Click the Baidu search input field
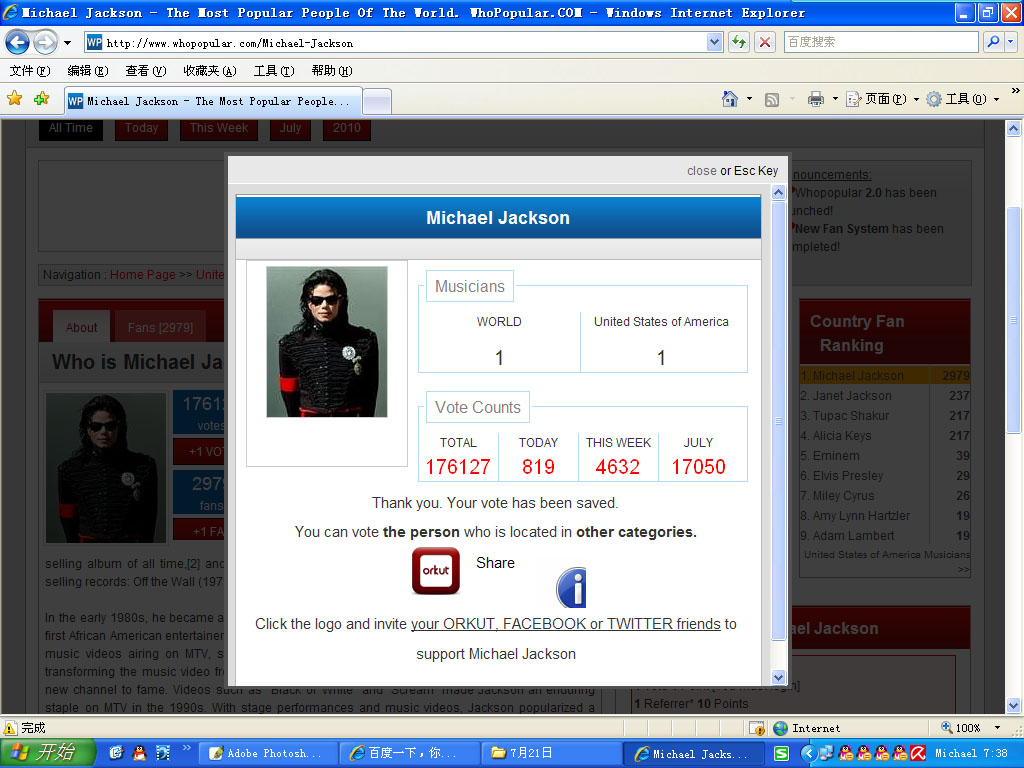The height and width of the screenshot is (768, 1024). (878, 42)
